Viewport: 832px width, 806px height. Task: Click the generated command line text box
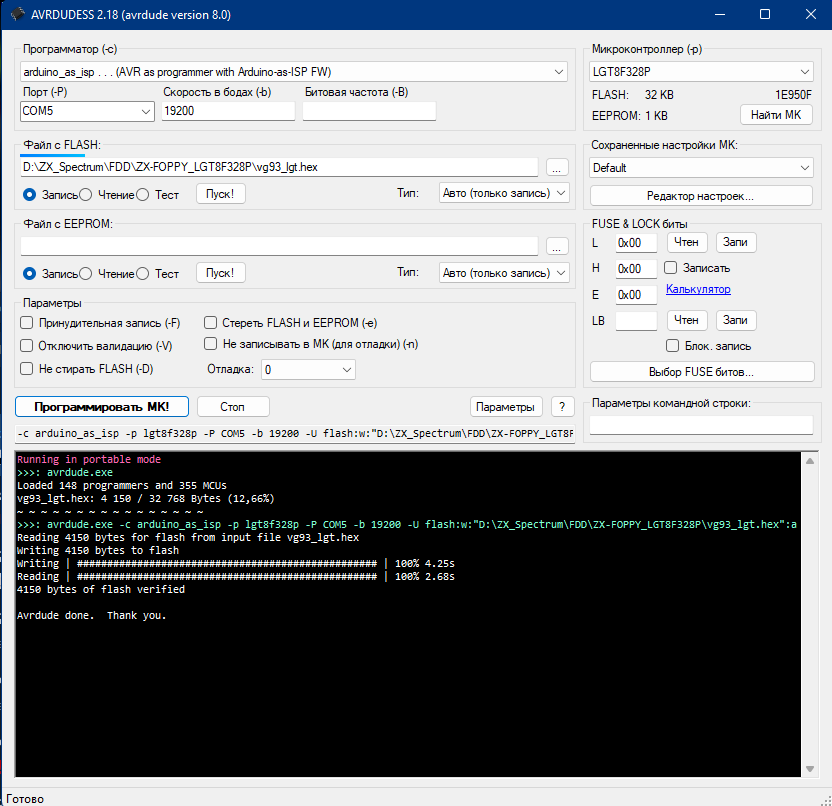click(295, 434)
